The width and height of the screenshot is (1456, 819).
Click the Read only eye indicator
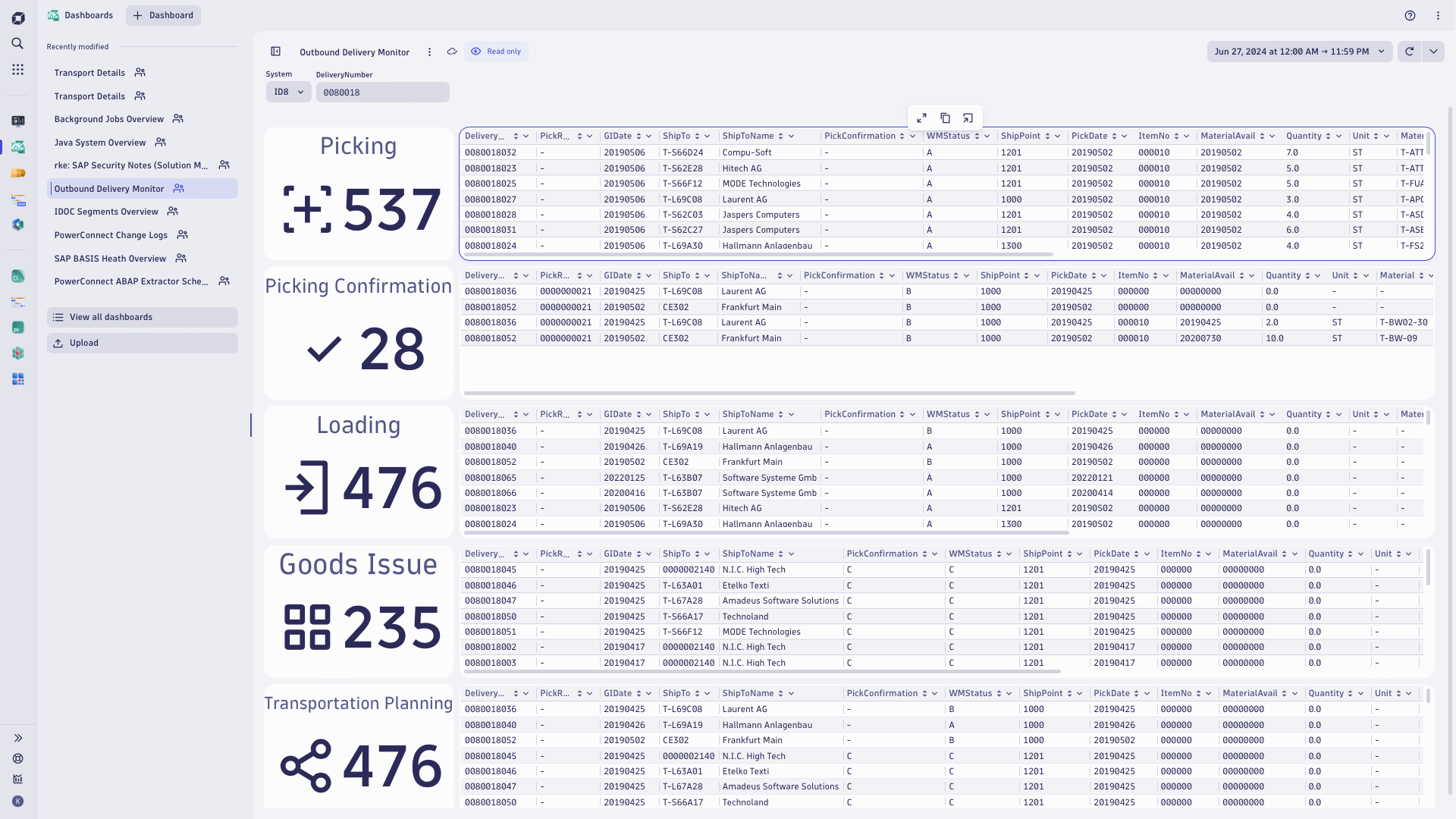pos(496,52)
